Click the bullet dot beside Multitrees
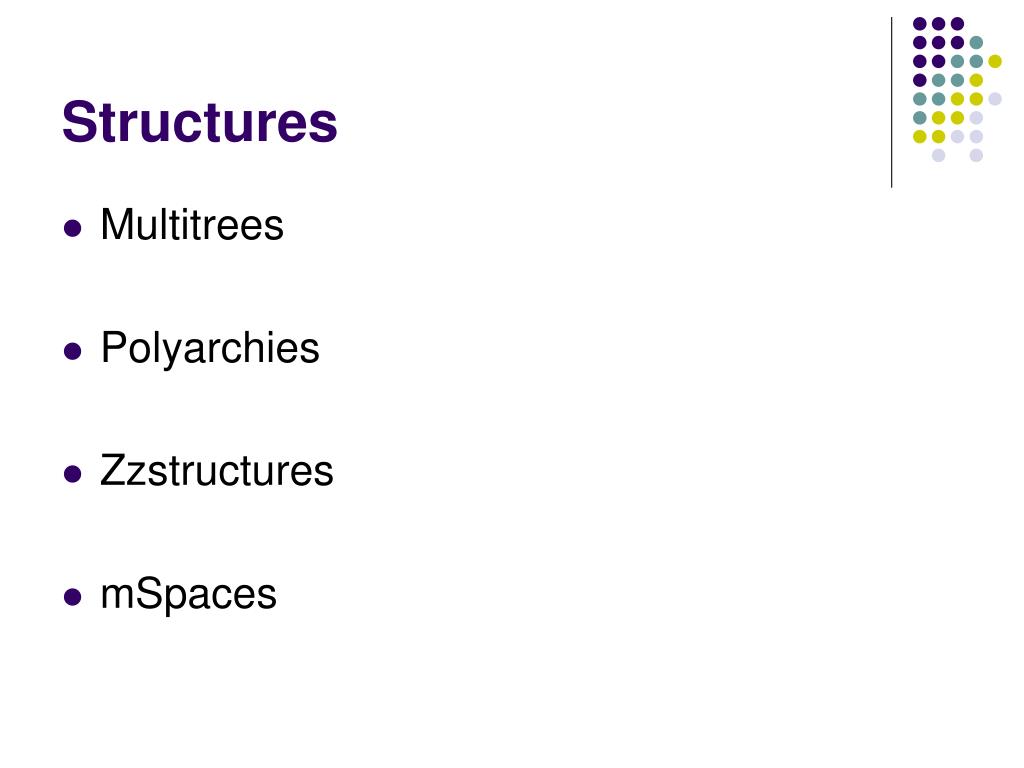 pyautogui.click(x=72, y=228)
